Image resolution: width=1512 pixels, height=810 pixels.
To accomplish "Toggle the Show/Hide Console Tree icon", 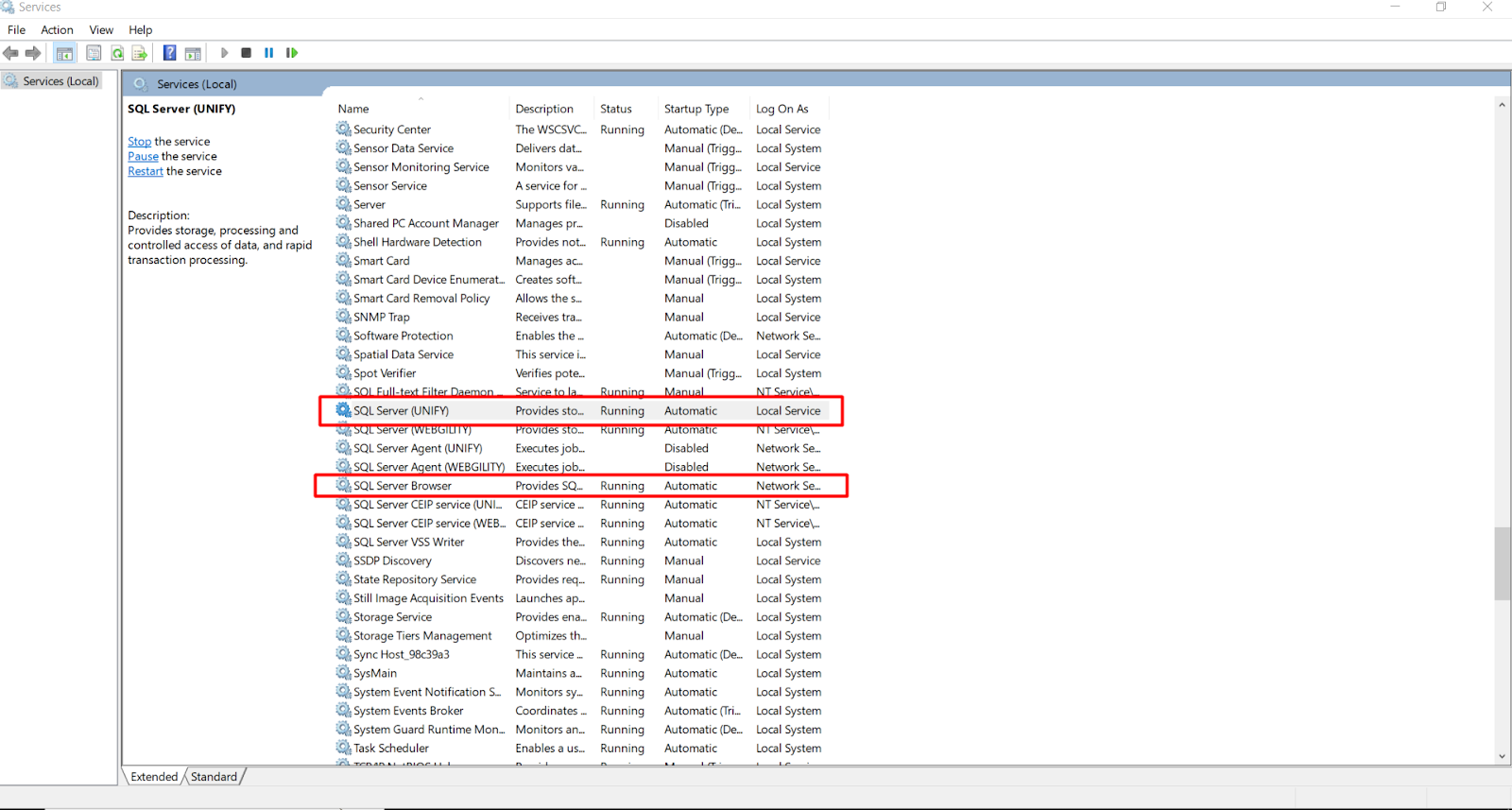I will [x=64, y=53].
